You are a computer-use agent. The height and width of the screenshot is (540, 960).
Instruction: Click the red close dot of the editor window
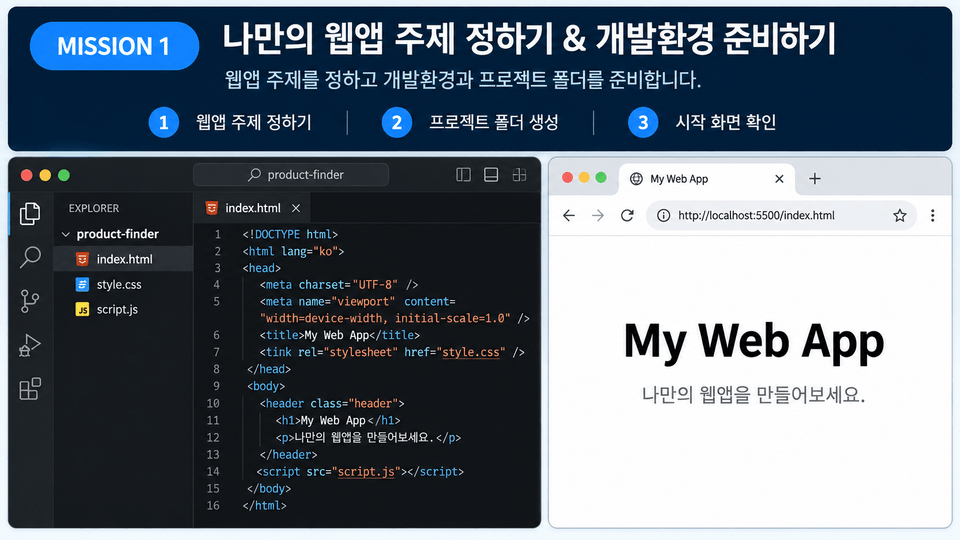[x=26, y=175]
